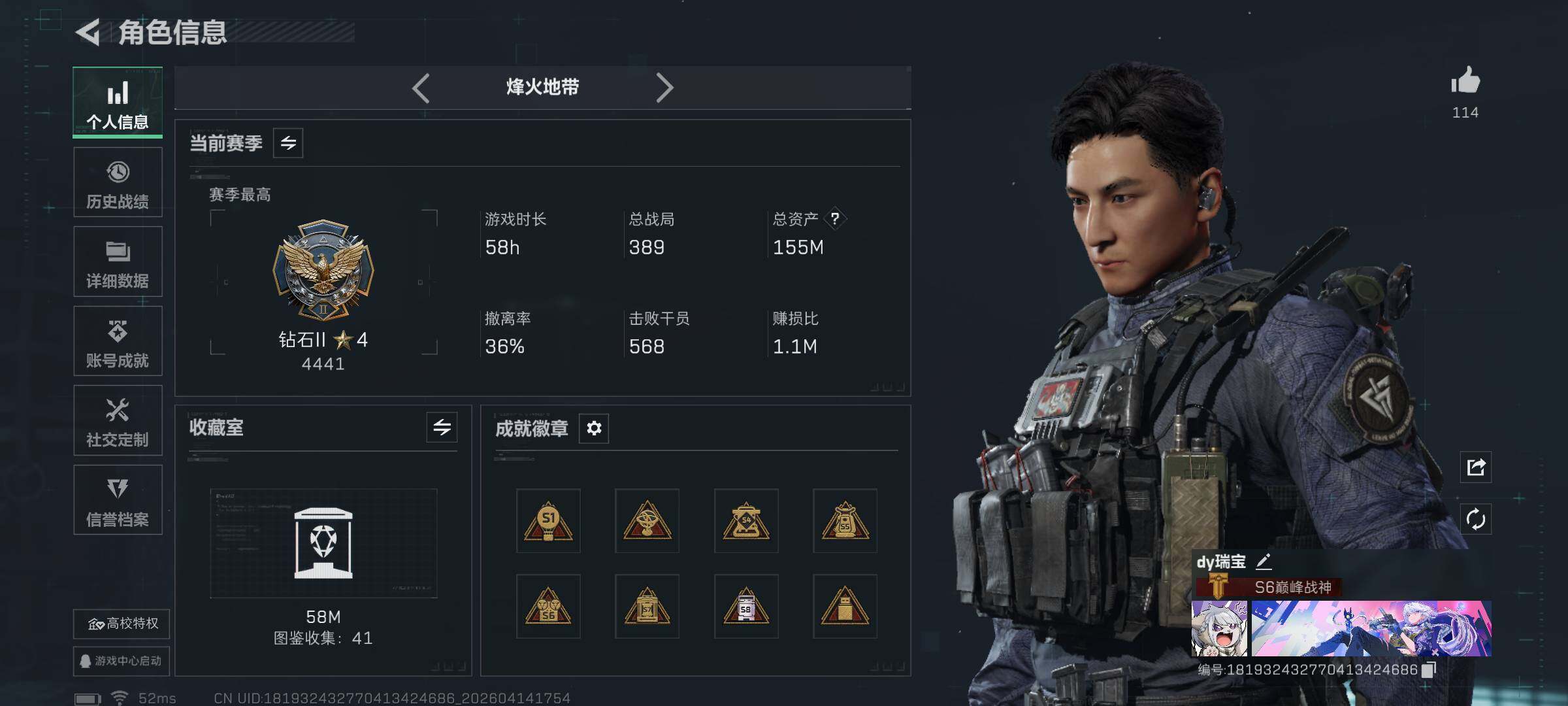Select the S1 achievement badge
Image resolution: width=1568 pixels, height=706 pixels.
pos(548,521)
